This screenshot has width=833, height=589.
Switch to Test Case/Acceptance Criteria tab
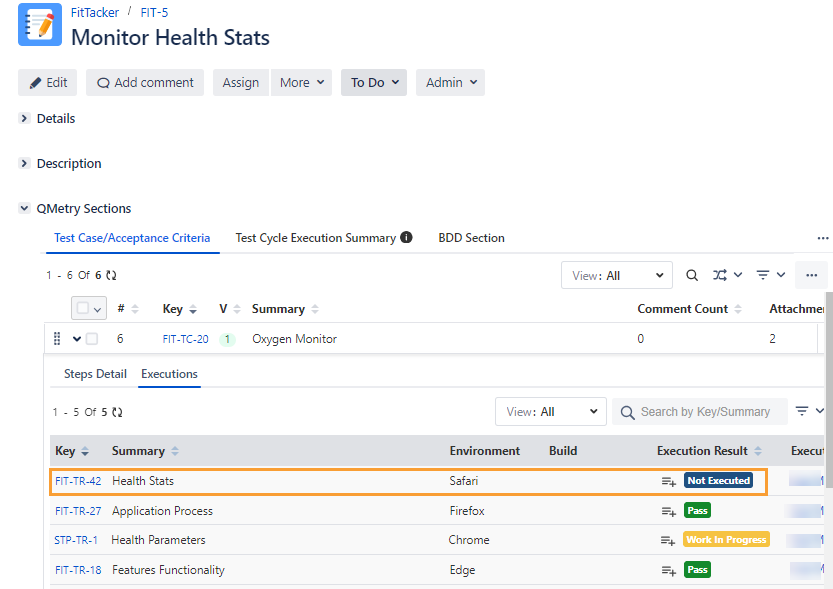132,238
